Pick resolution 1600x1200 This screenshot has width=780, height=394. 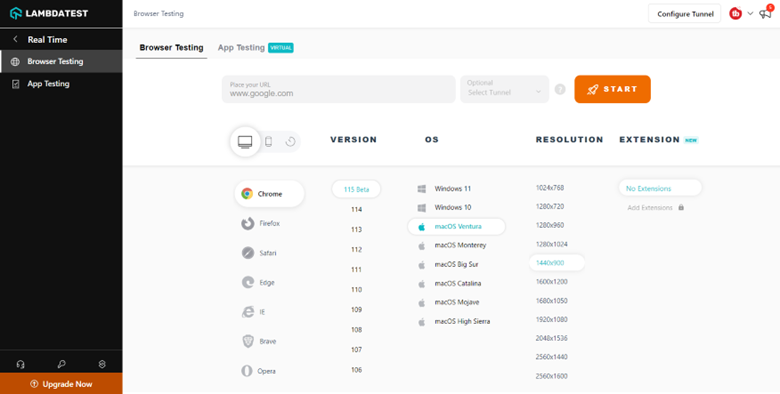(552, 282)
